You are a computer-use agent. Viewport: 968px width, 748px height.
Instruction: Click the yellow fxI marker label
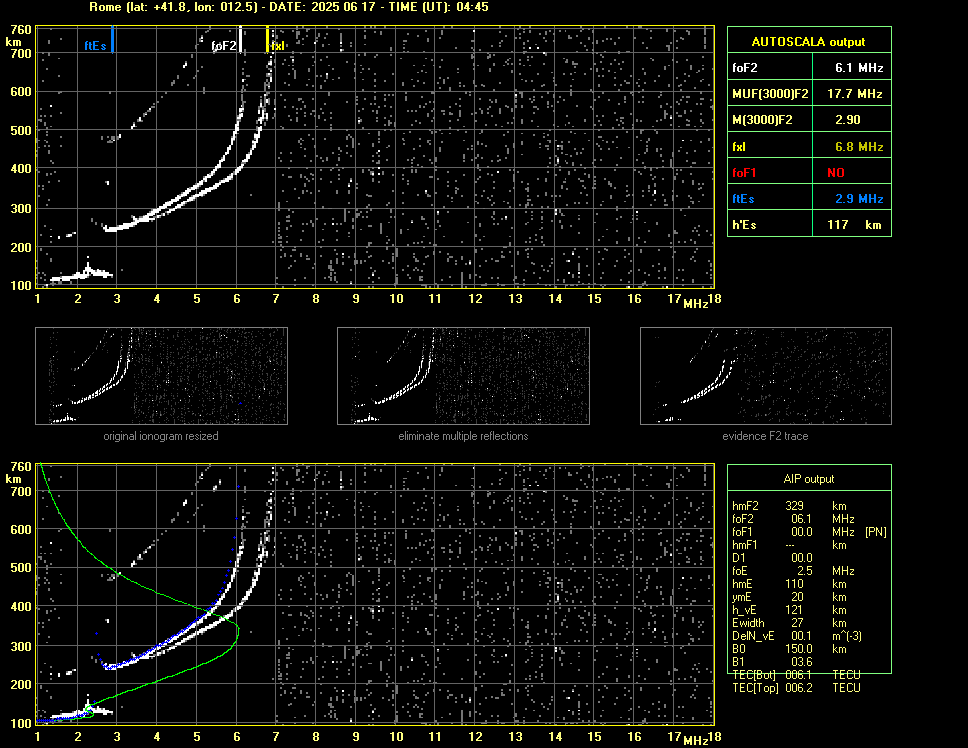pyautogui.click(x=277, y=46)
